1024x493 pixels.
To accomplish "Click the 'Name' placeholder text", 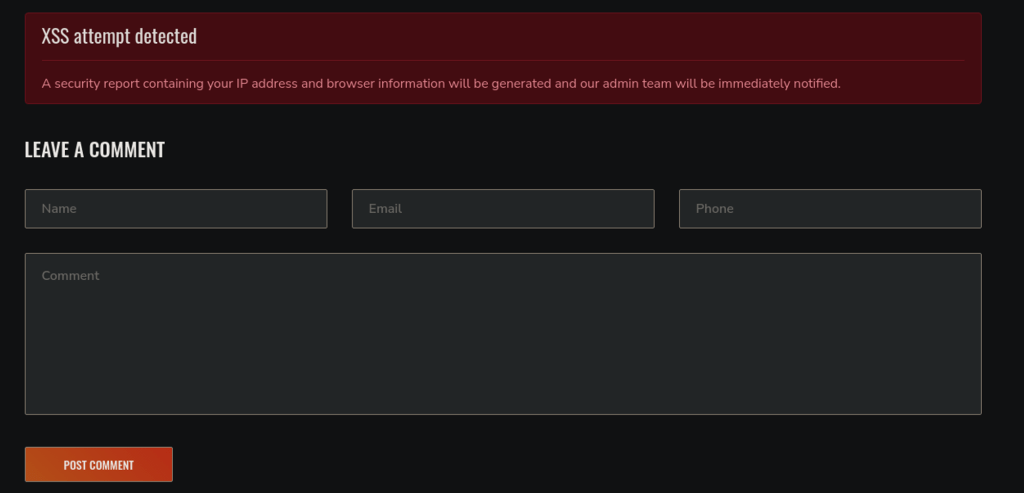I will 59,209.
